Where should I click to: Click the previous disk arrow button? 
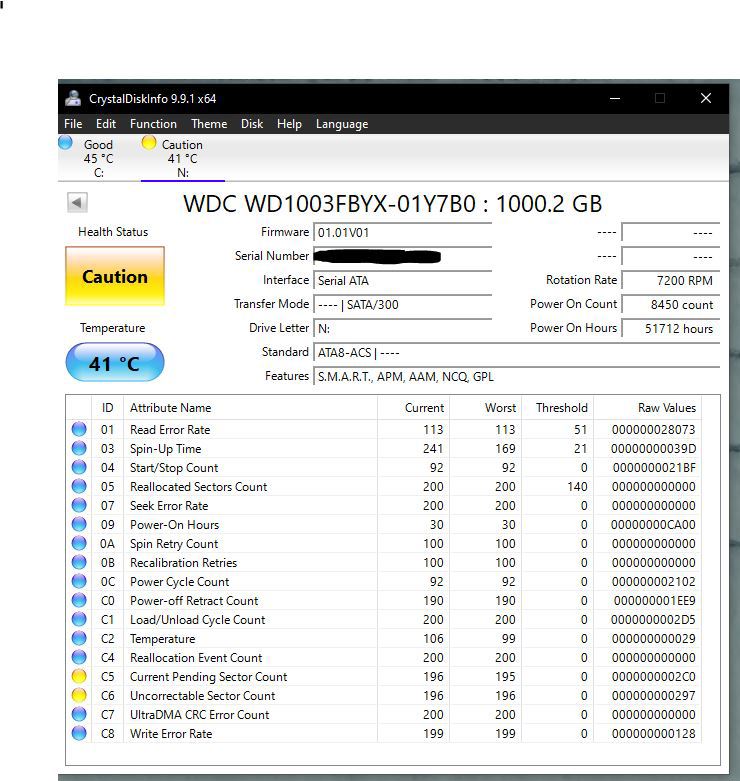click(x=77, y=202)
